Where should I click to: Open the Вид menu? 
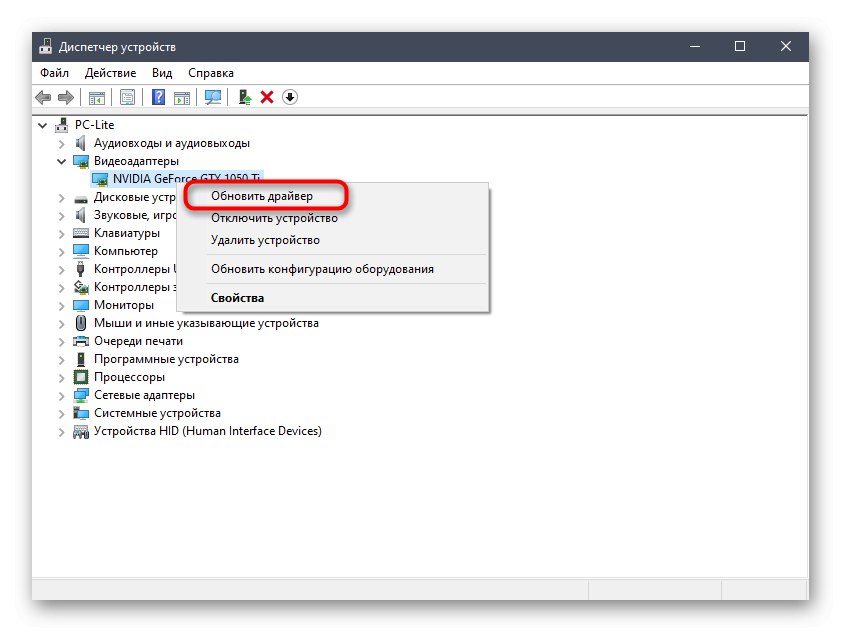click(162, 73)
